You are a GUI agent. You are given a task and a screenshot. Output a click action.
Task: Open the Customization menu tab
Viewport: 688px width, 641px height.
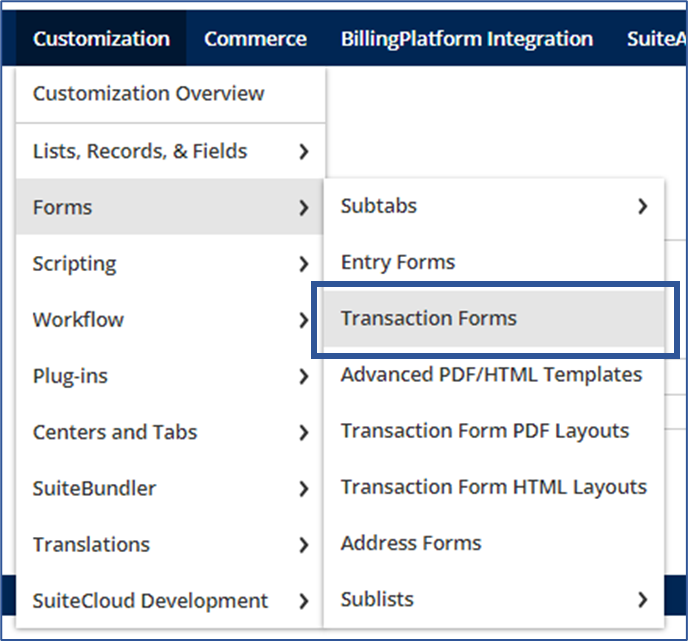tap(101, 39)
